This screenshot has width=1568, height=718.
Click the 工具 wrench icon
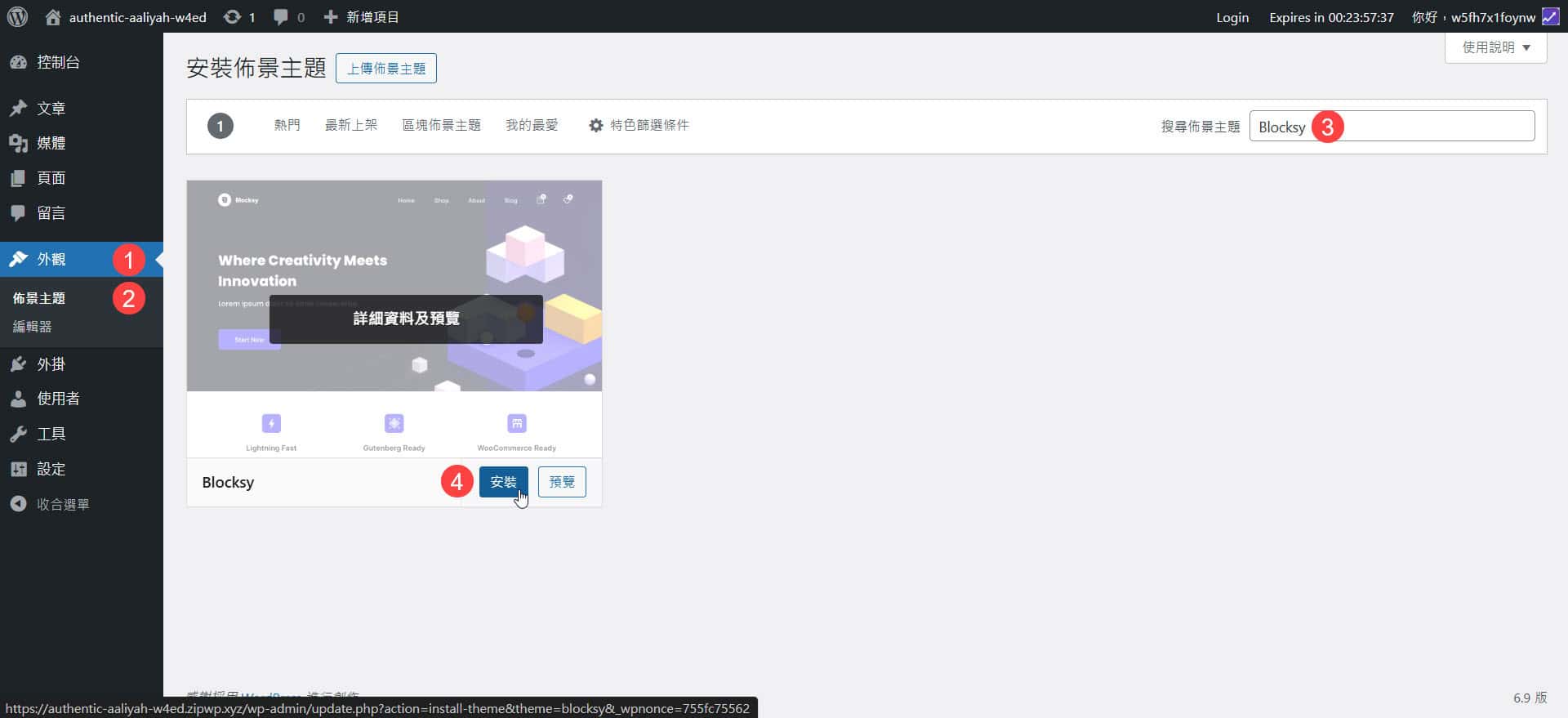coord(18,434)
